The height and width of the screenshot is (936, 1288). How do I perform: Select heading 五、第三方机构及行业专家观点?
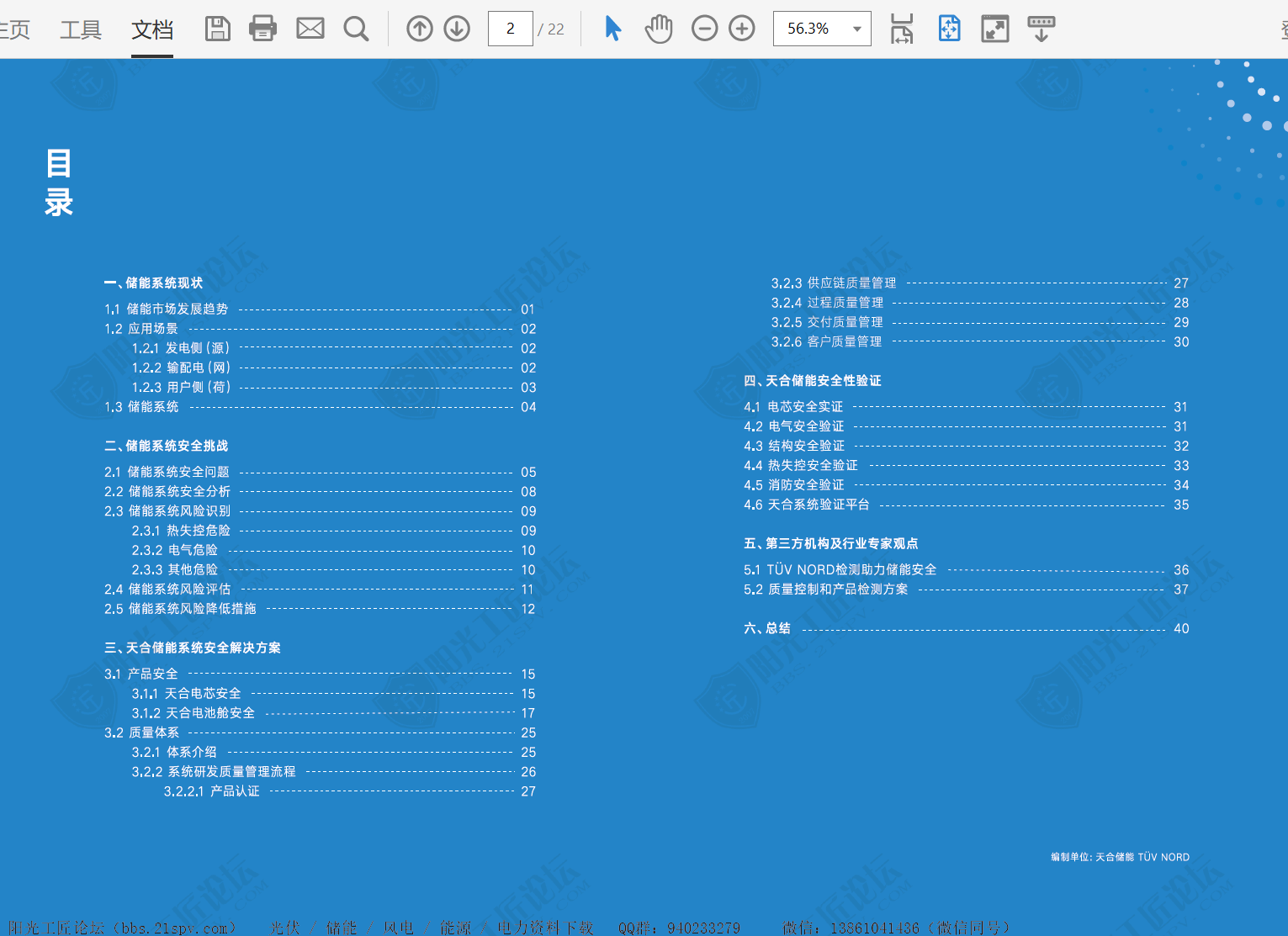click(x=831, y=544)
